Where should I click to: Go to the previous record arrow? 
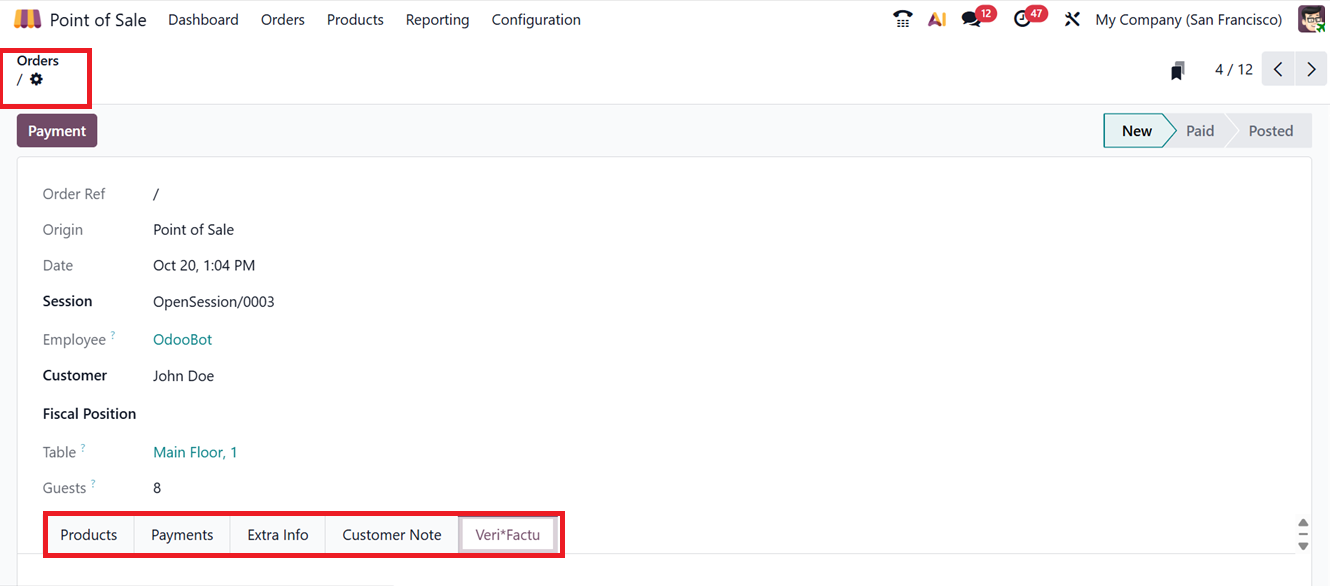tap(1278, 70)
